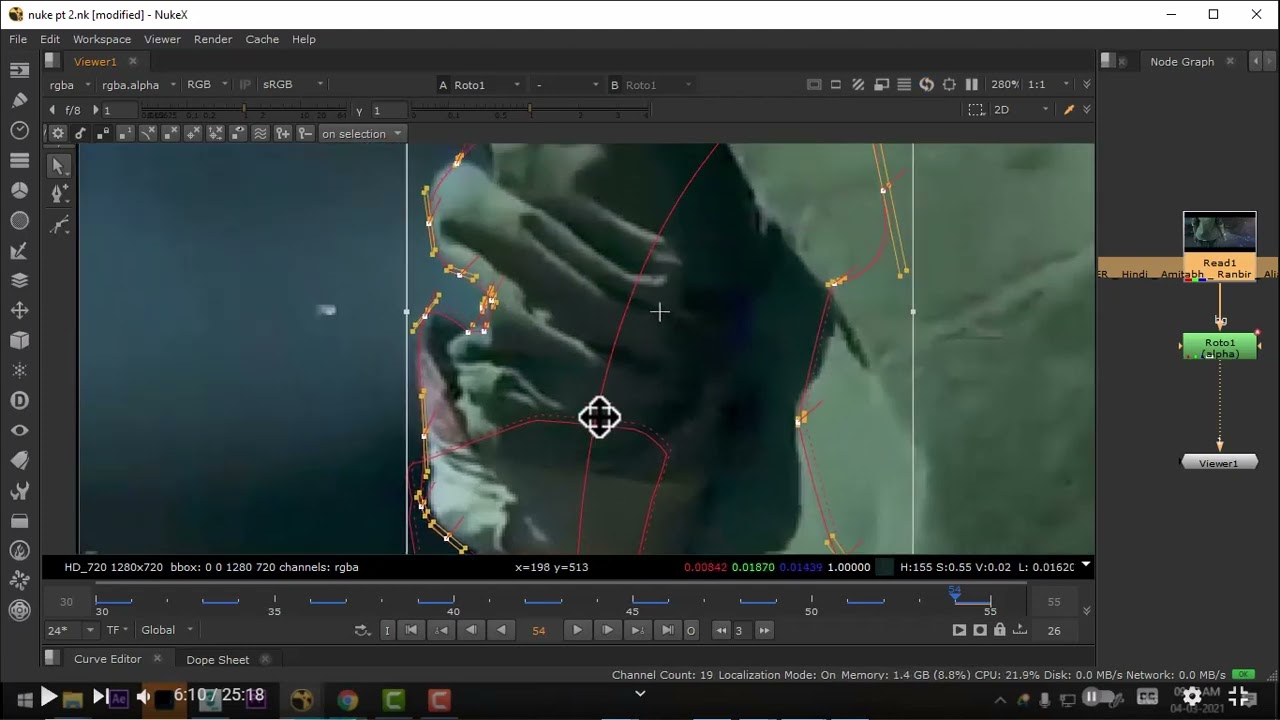1280x720 pixels.
Task: Open the Workspace menu
Action: 102,39
